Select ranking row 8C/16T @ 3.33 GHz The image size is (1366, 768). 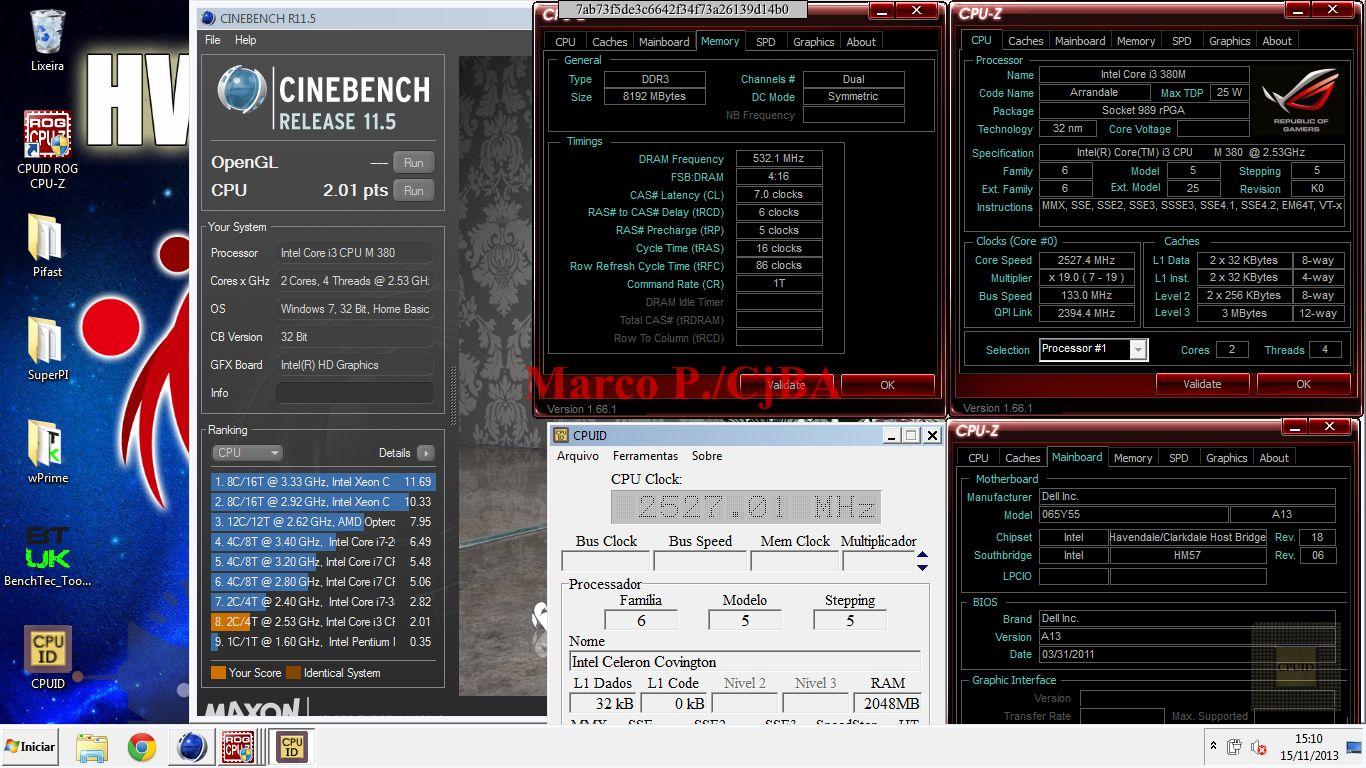pyautogui.click(x=322, y=482)
